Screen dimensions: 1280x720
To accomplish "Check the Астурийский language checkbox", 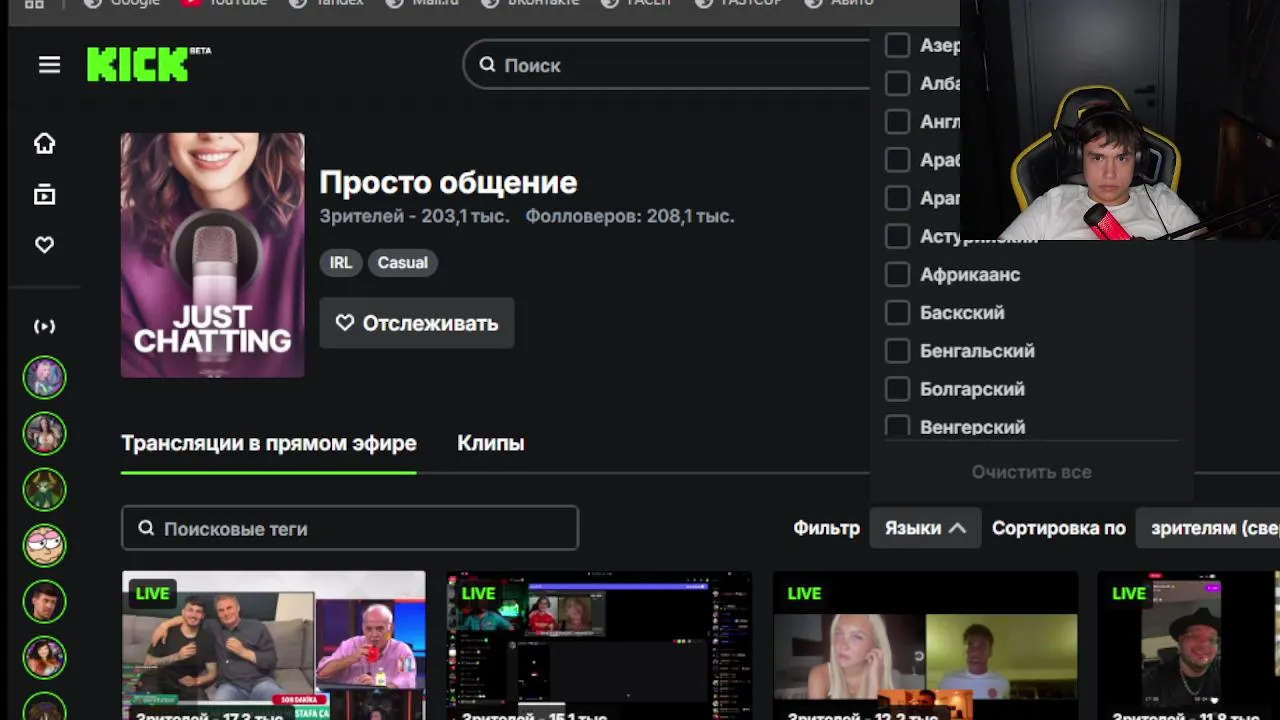I will [897, 236].
